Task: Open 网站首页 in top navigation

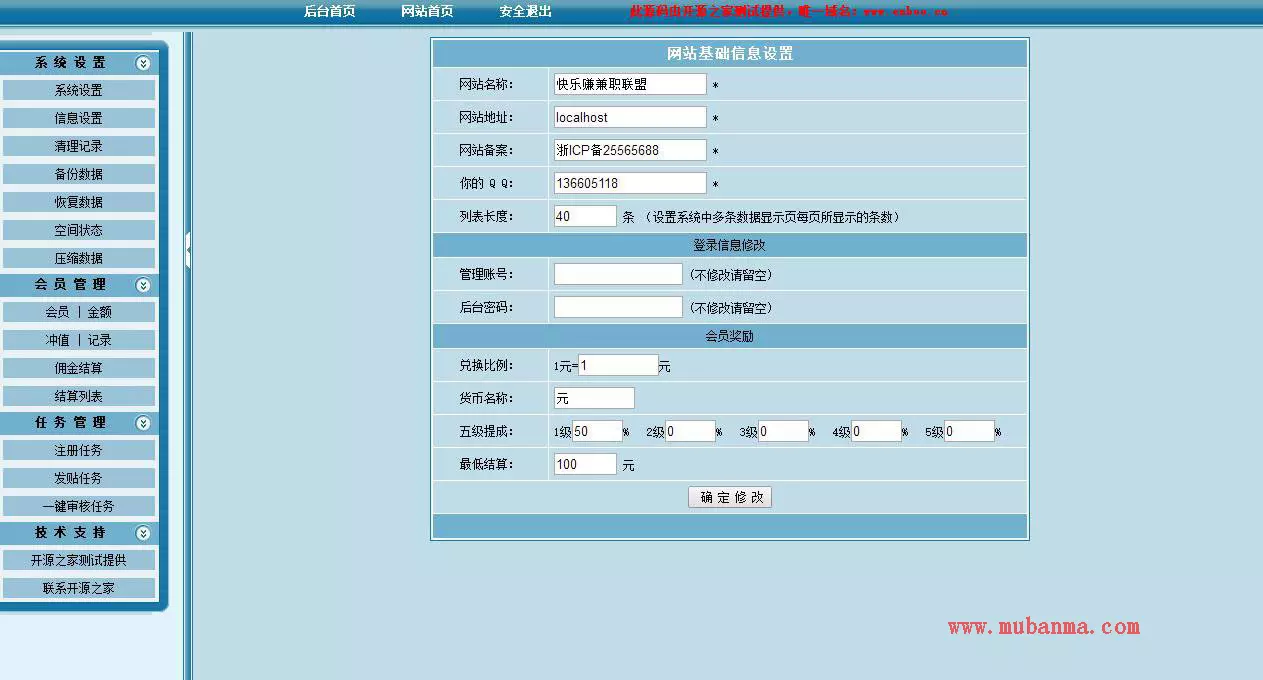Action: click(x=427, y=11)
